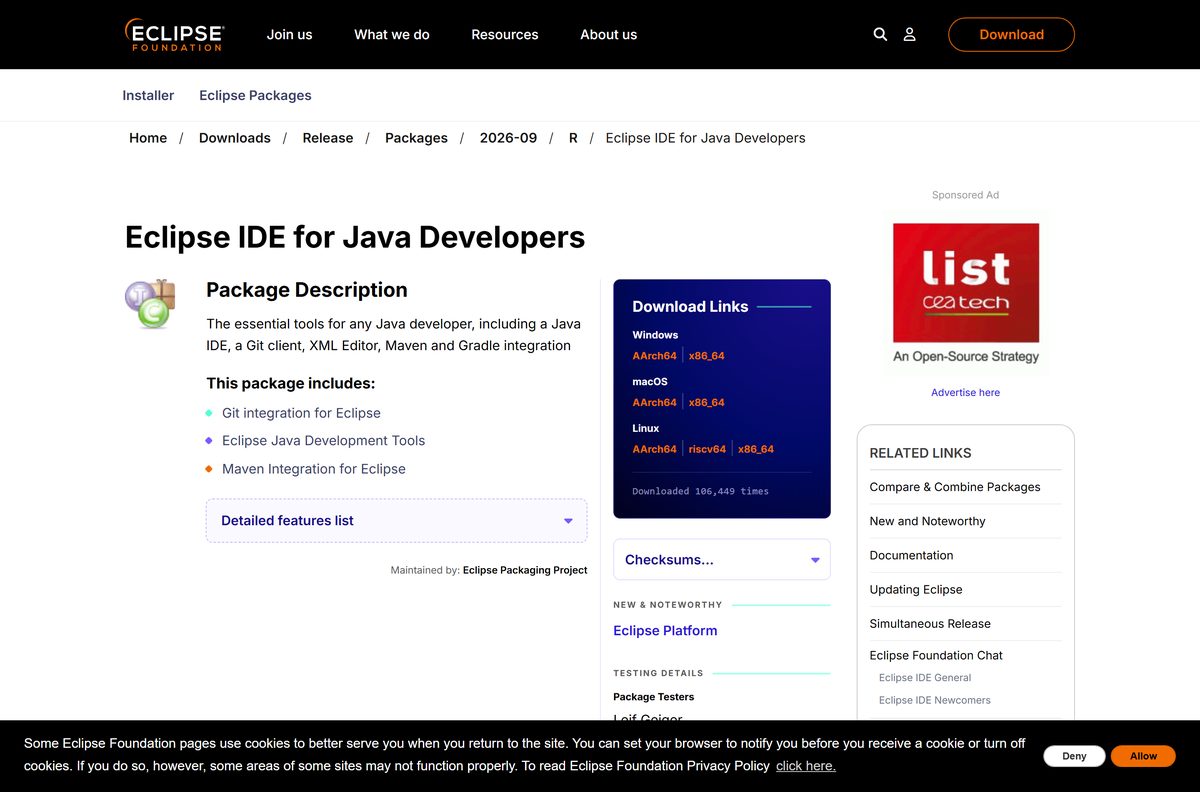Click the Downloaded 106,449 times text

[700, 491]
